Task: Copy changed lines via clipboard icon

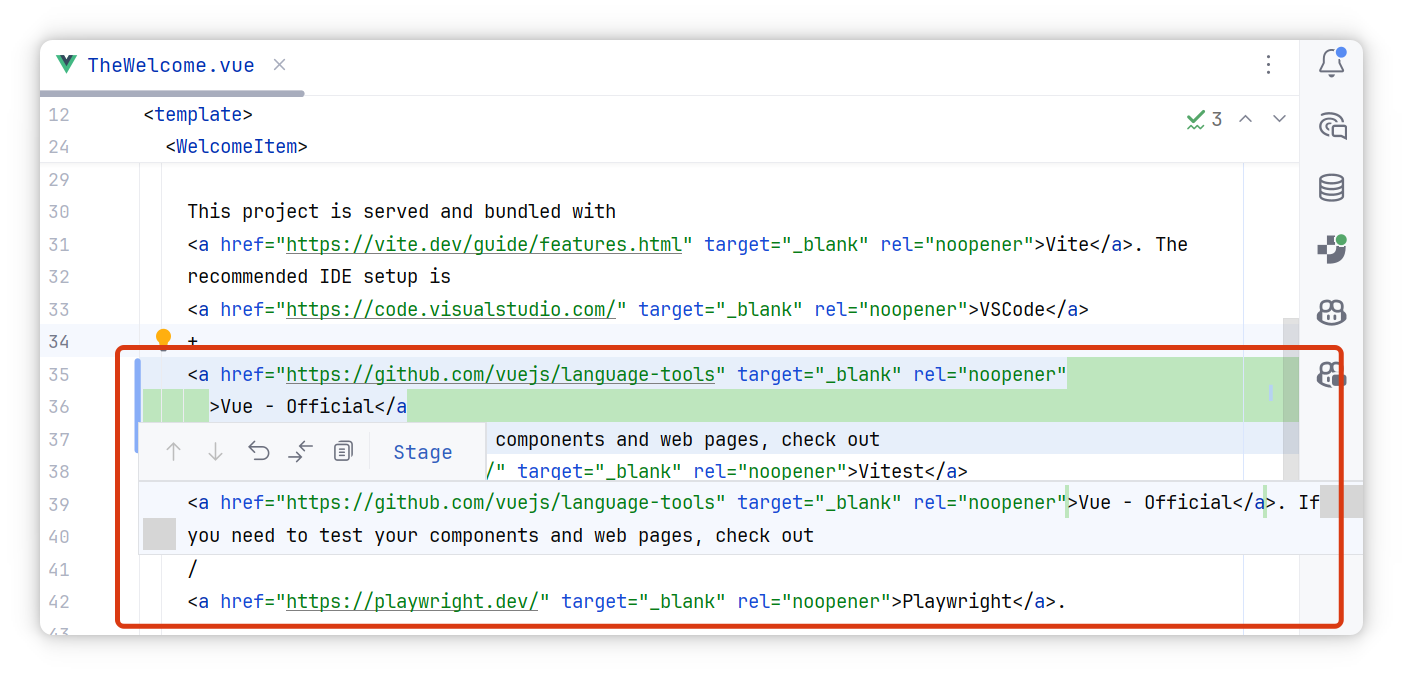Action: coord(343,451)
